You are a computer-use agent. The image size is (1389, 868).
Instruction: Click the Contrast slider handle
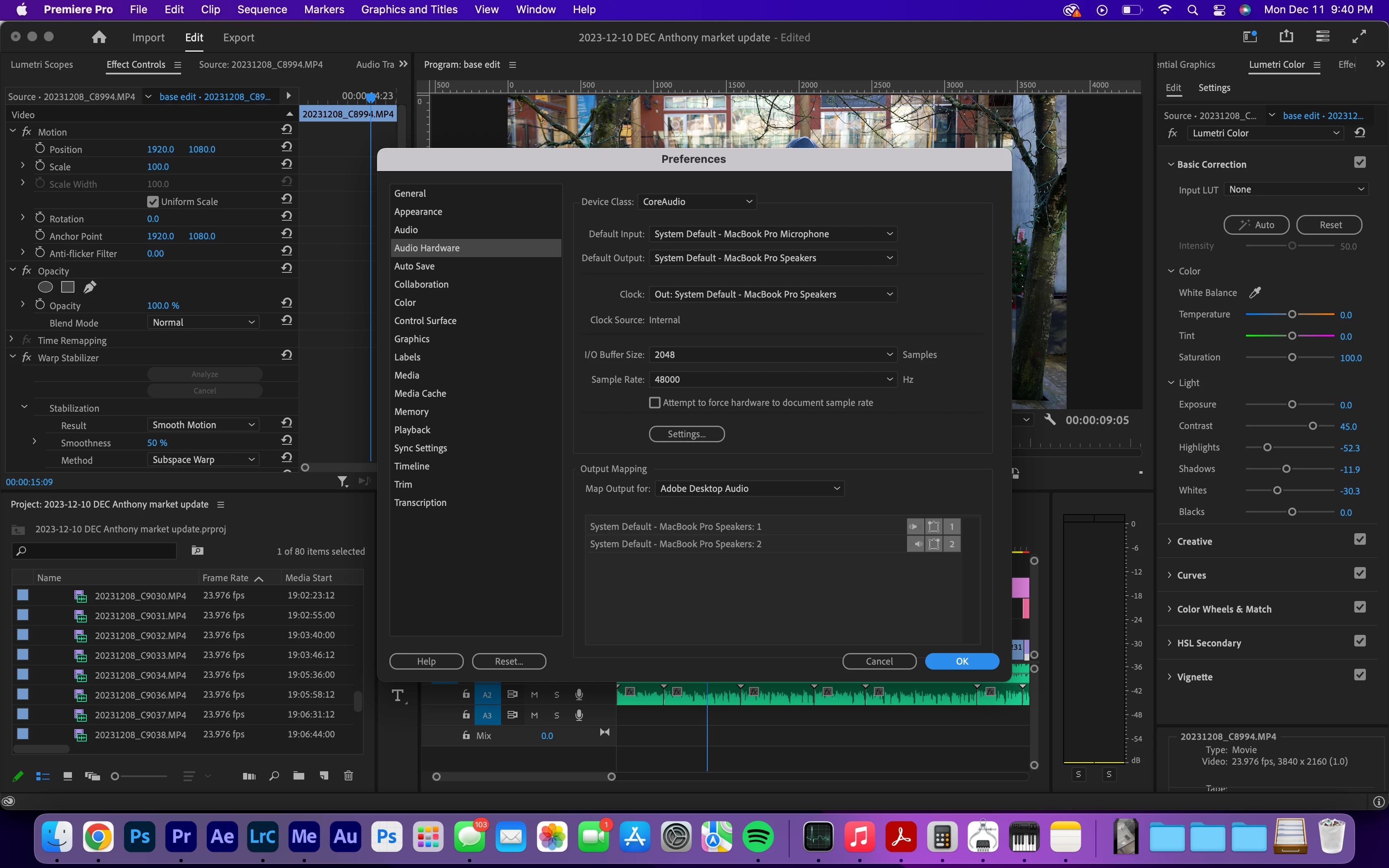point(1313,426)
